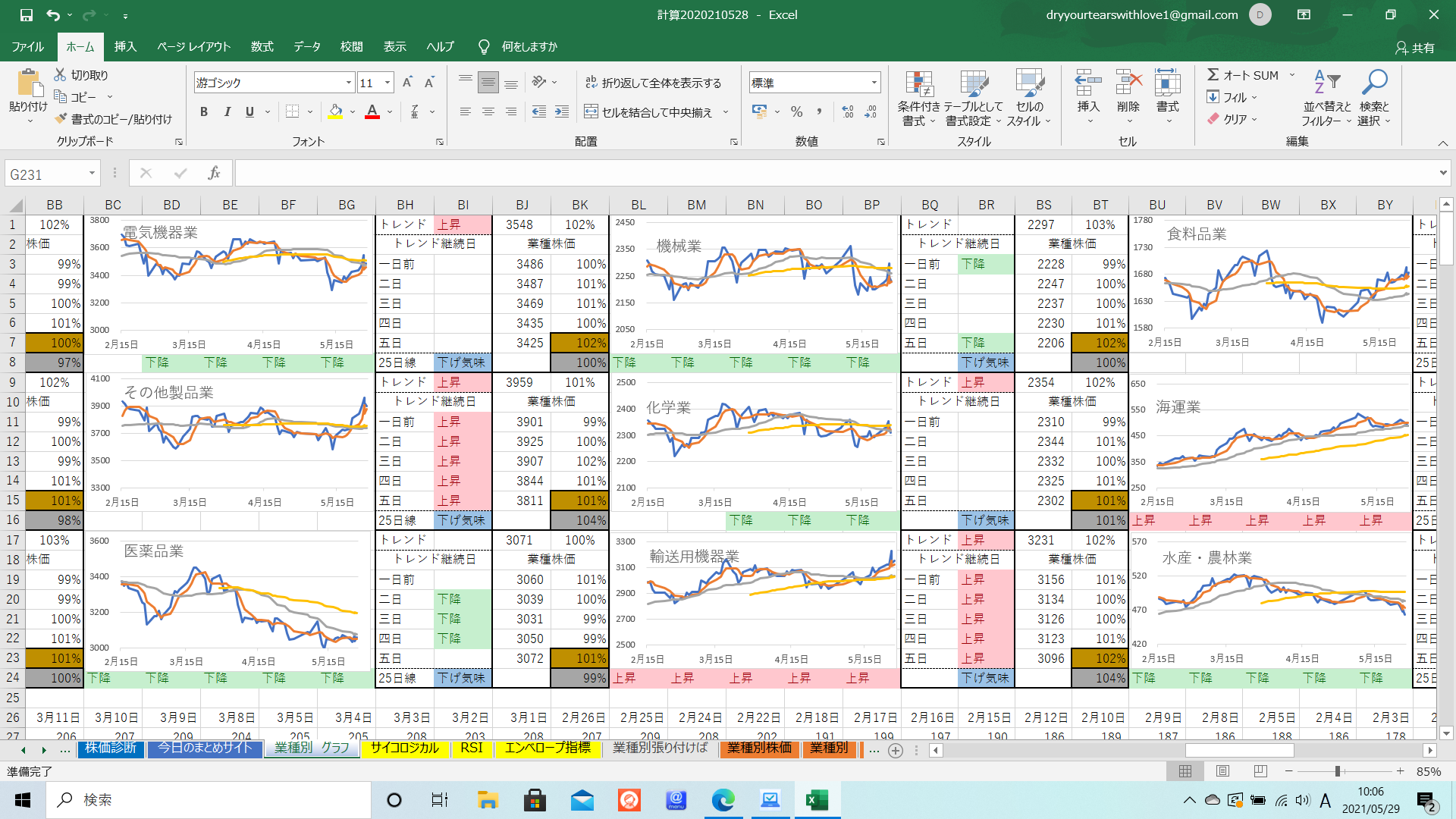Screen dimensions: 1456x819
Task: Expand the number format combo box
Action: (874, 83)
